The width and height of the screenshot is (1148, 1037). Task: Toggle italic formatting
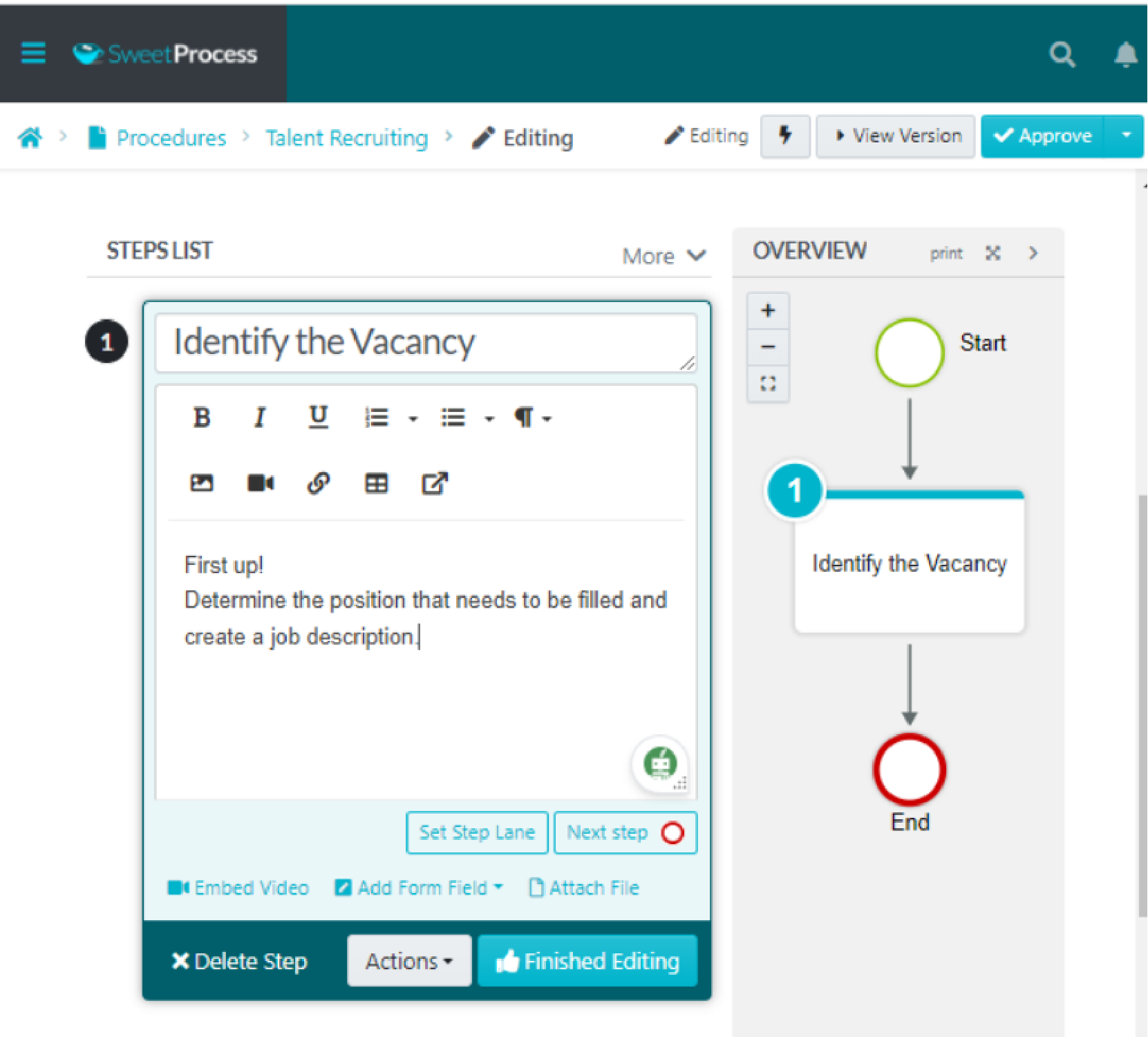(259, 418)
